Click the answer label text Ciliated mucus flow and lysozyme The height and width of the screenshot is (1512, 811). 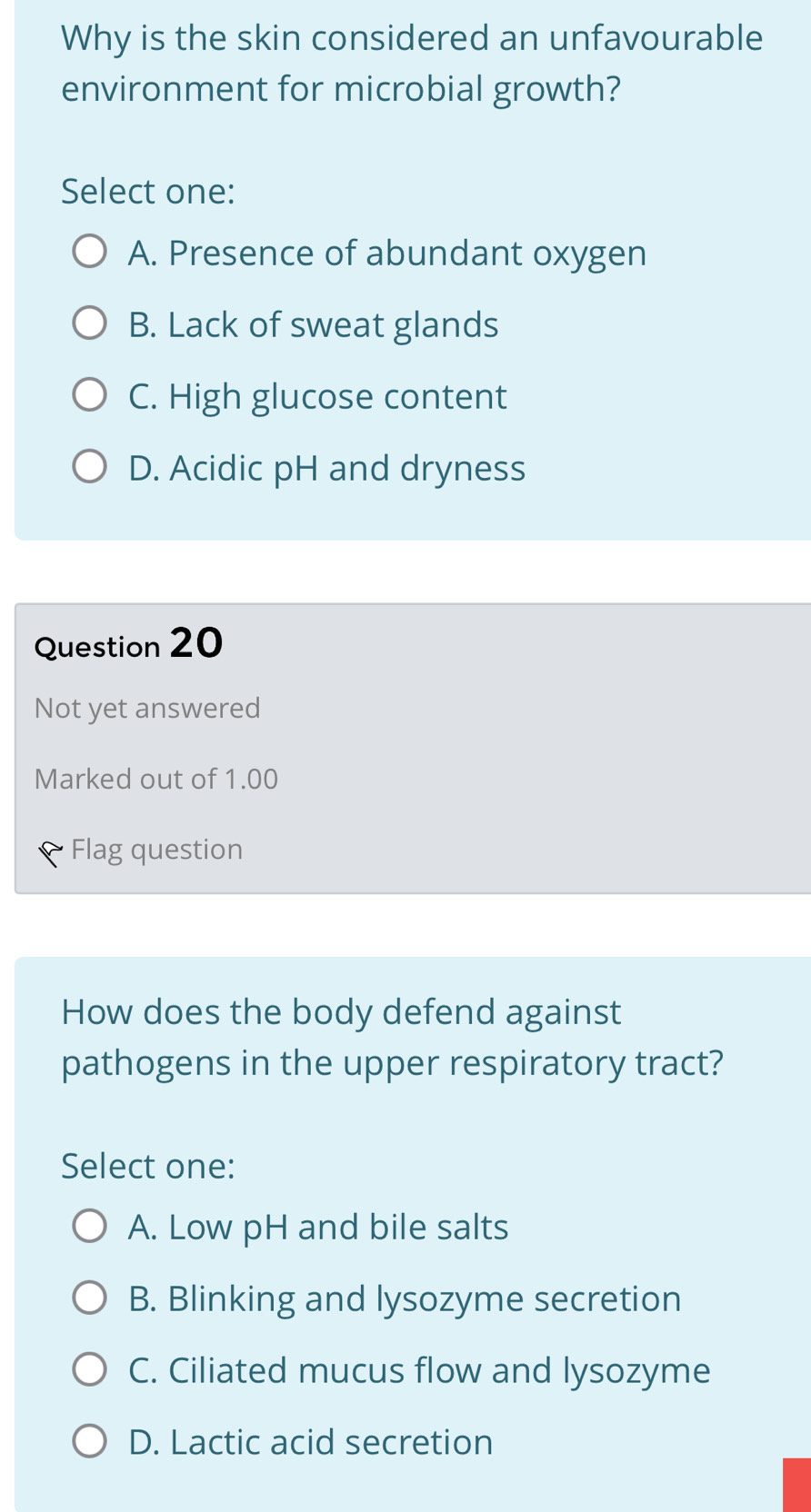tap(419, 1370)
